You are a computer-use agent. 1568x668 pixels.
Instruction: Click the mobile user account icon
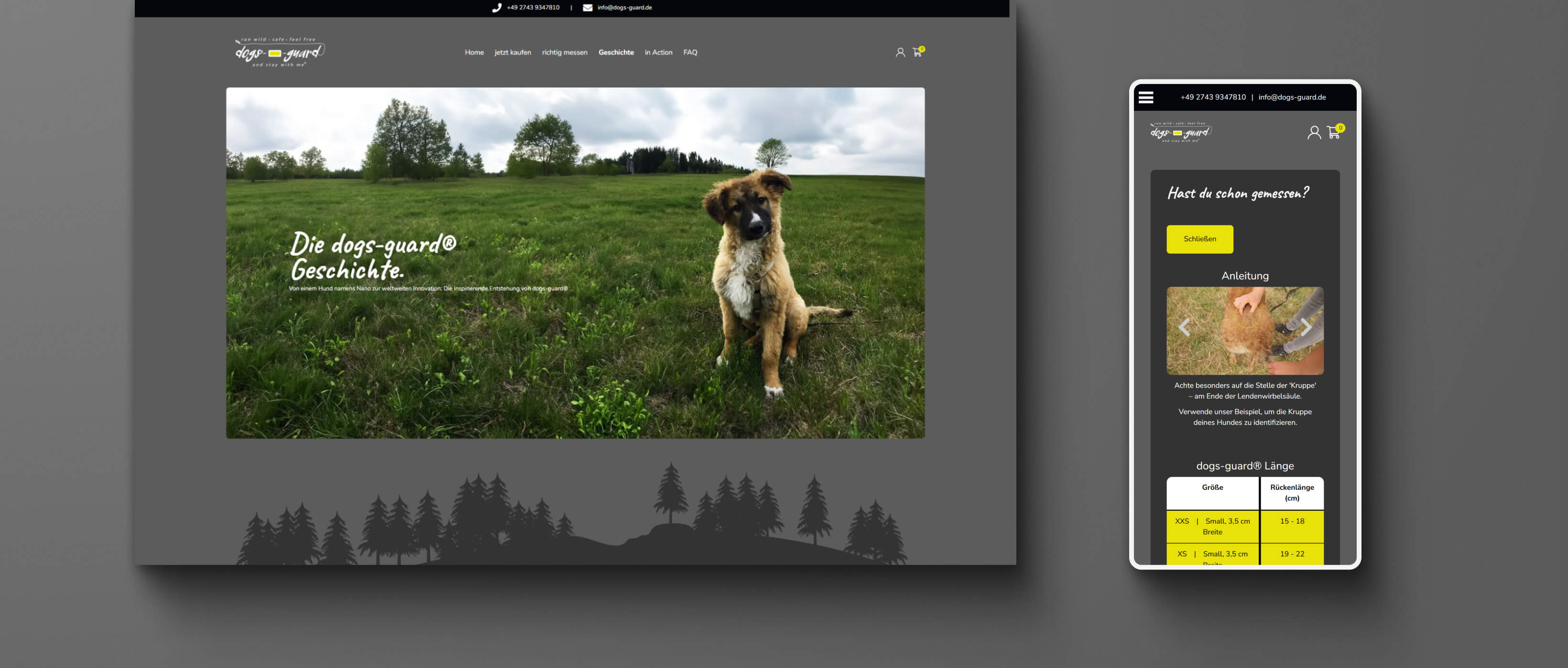pyautogui.click(x=1314, y=133)
